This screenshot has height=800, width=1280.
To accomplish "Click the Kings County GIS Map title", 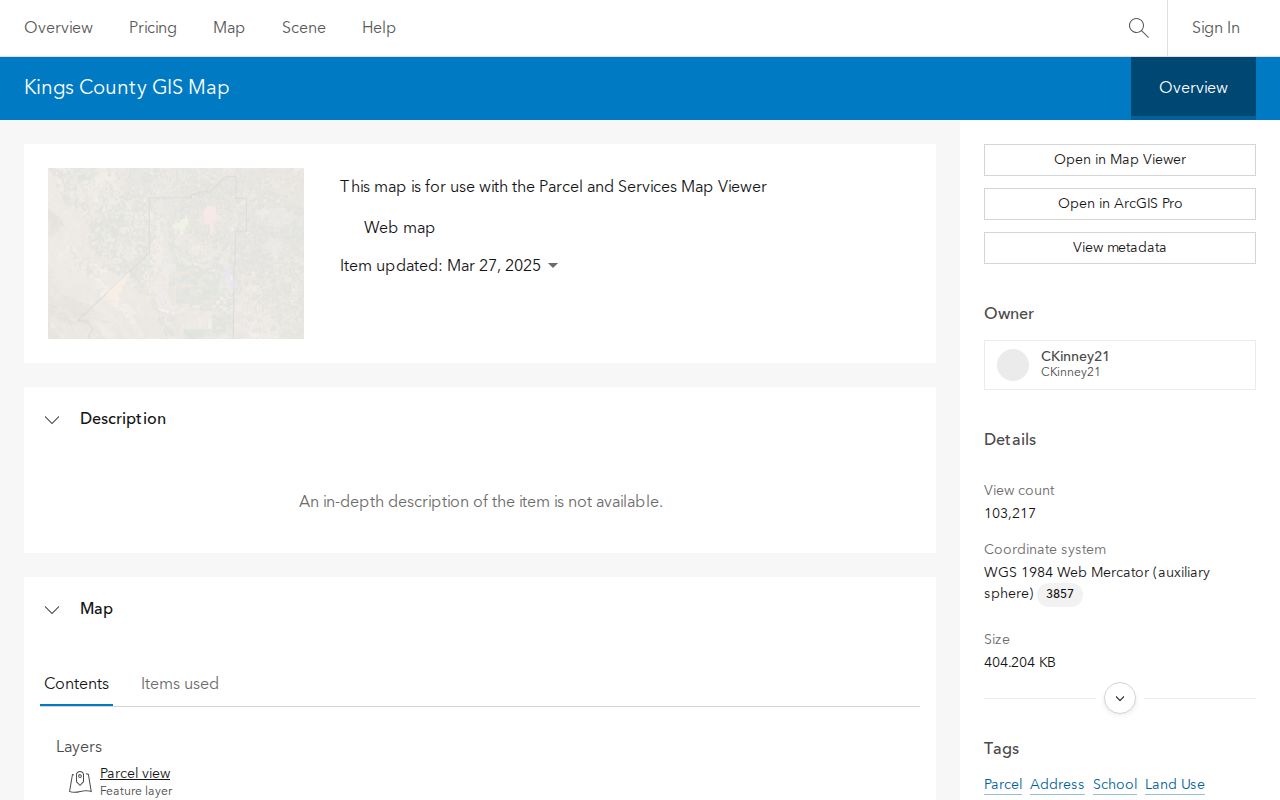I will click(x=127, y=87).
